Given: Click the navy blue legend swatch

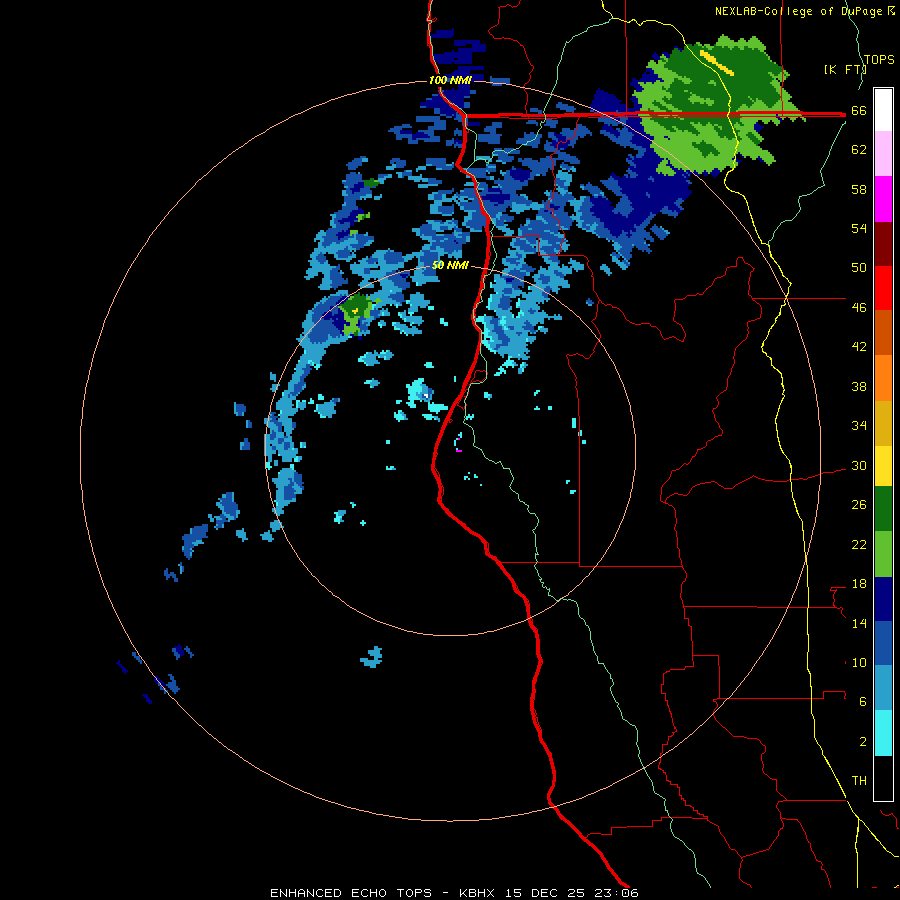Looking at the screenshot, I should click(x=883, y=599).
